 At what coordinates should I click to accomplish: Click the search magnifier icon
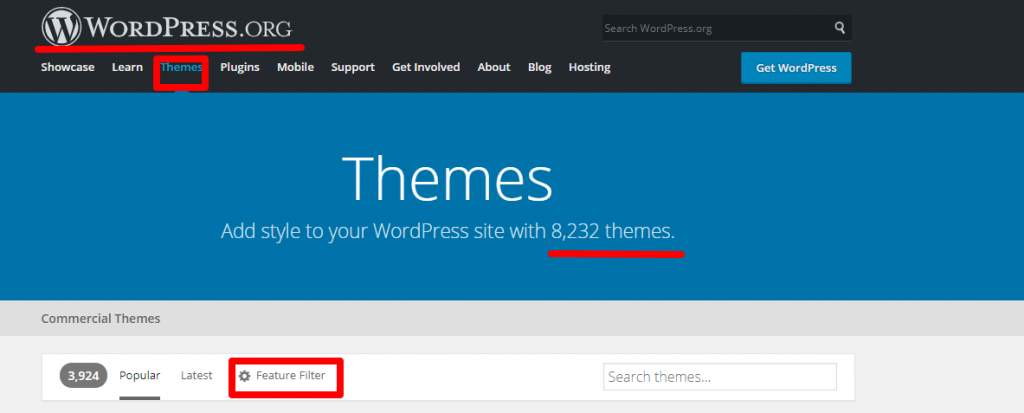point(839,28)
